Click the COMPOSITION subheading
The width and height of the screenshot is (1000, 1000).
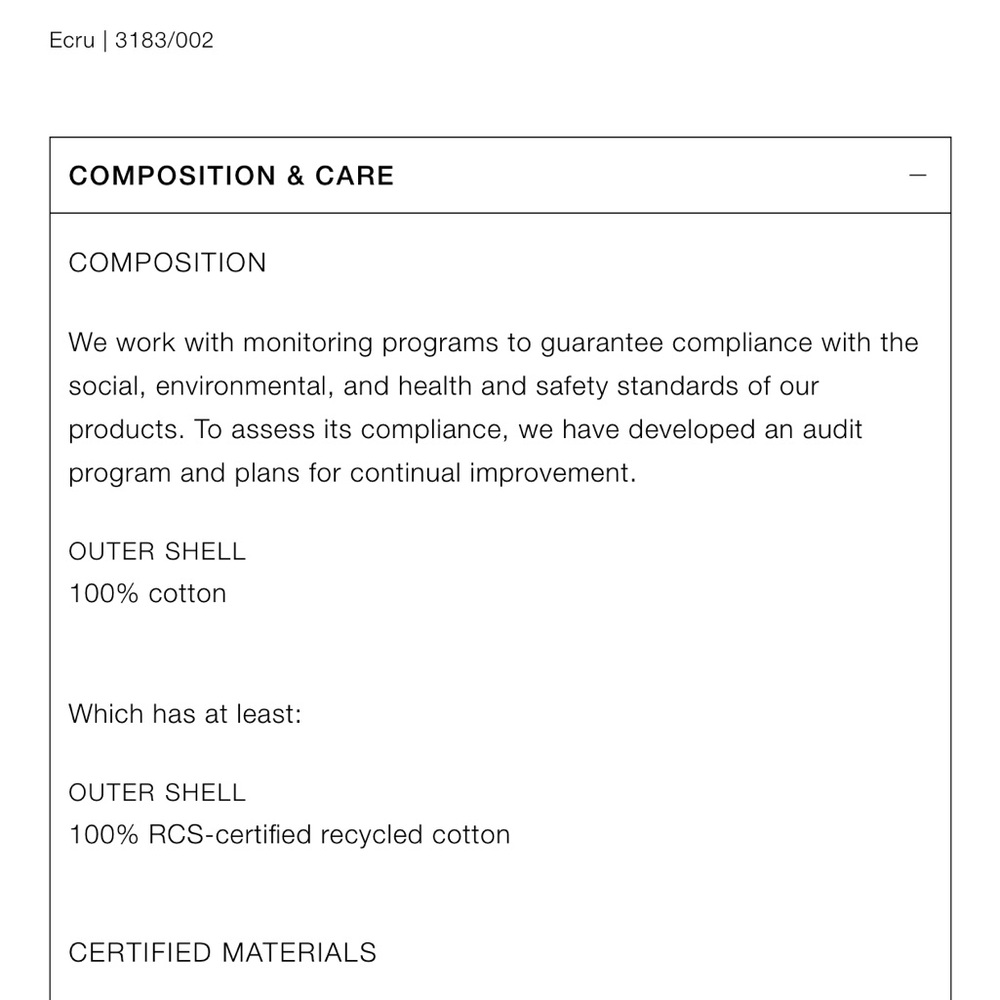click(167, 263)
